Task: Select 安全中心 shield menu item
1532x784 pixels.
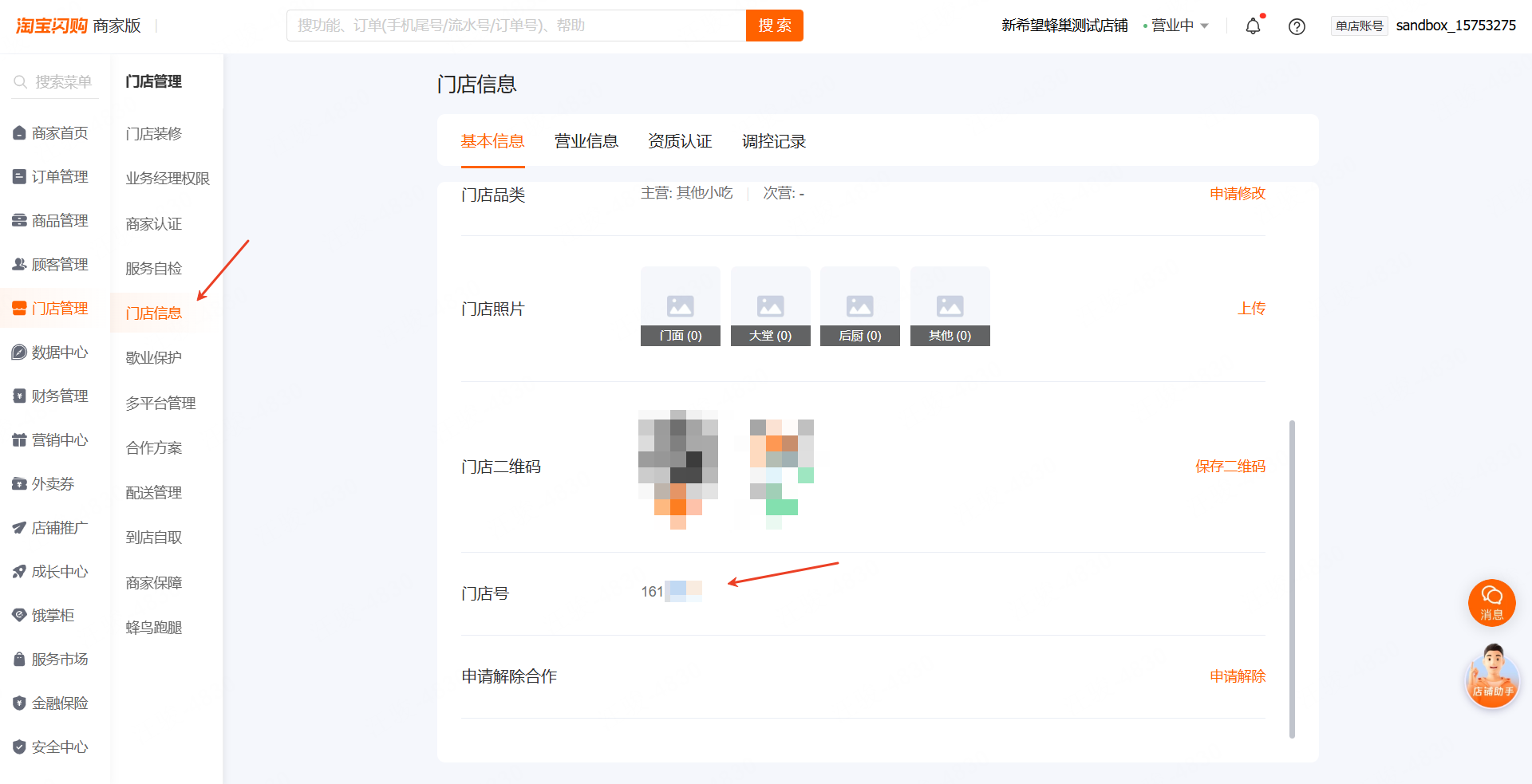Action: (x=50, y=747)
